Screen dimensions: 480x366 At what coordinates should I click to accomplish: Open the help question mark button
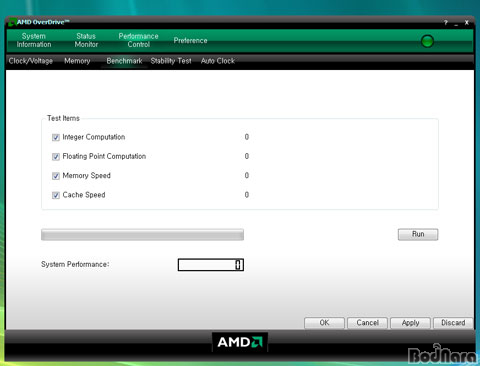click(446, 23)
